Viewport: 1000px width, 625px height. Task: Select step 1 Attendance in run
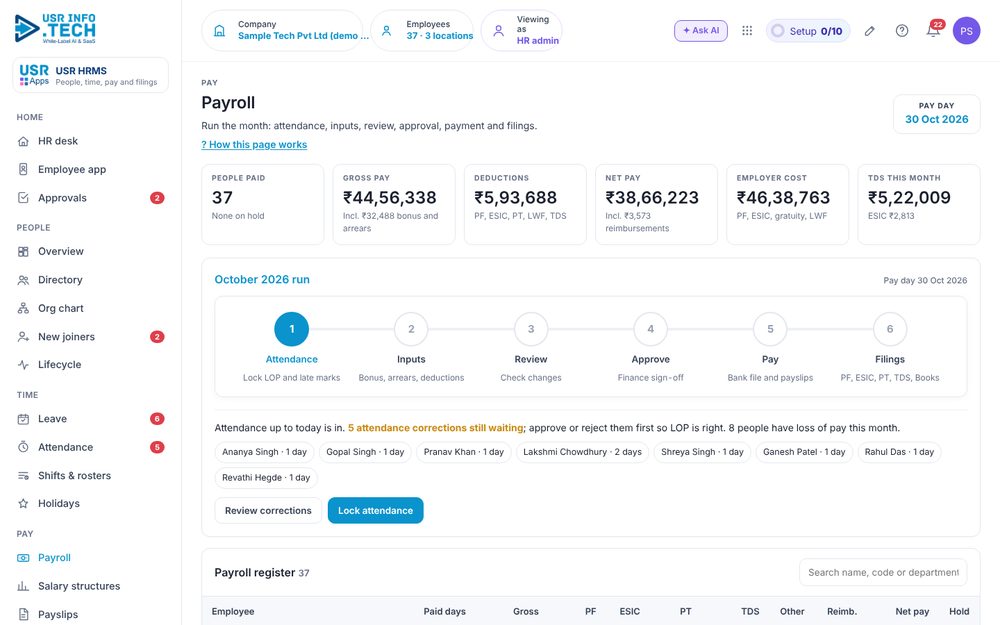(x=291, y=329)
